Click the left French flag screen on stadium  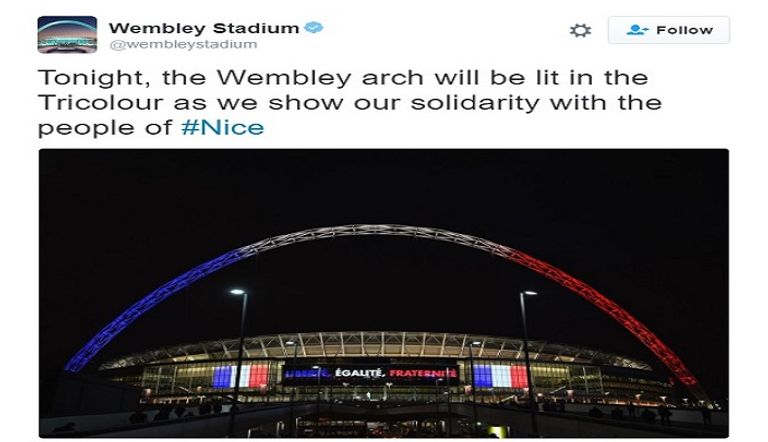coord(240,377)
